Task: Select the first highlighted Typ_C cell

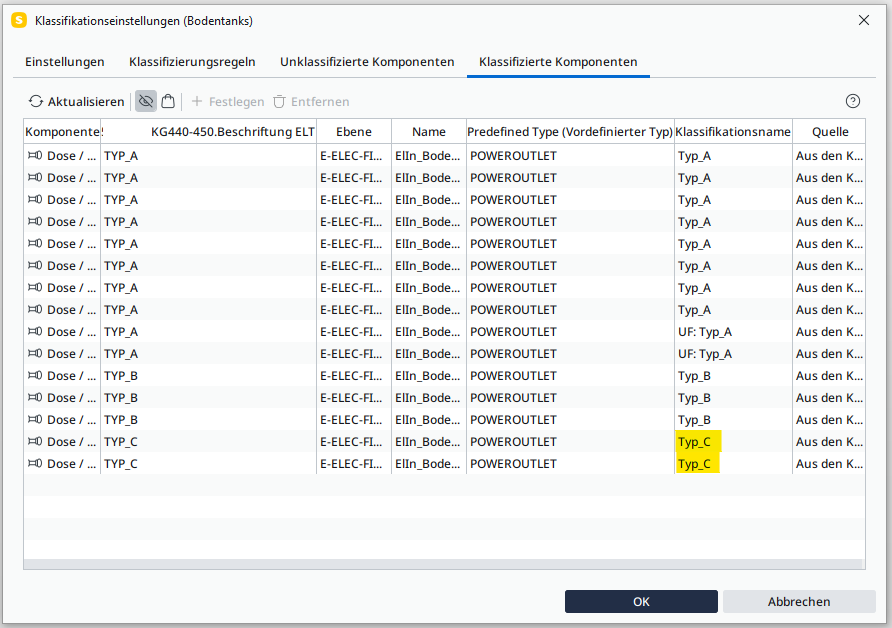Action: 695,442
